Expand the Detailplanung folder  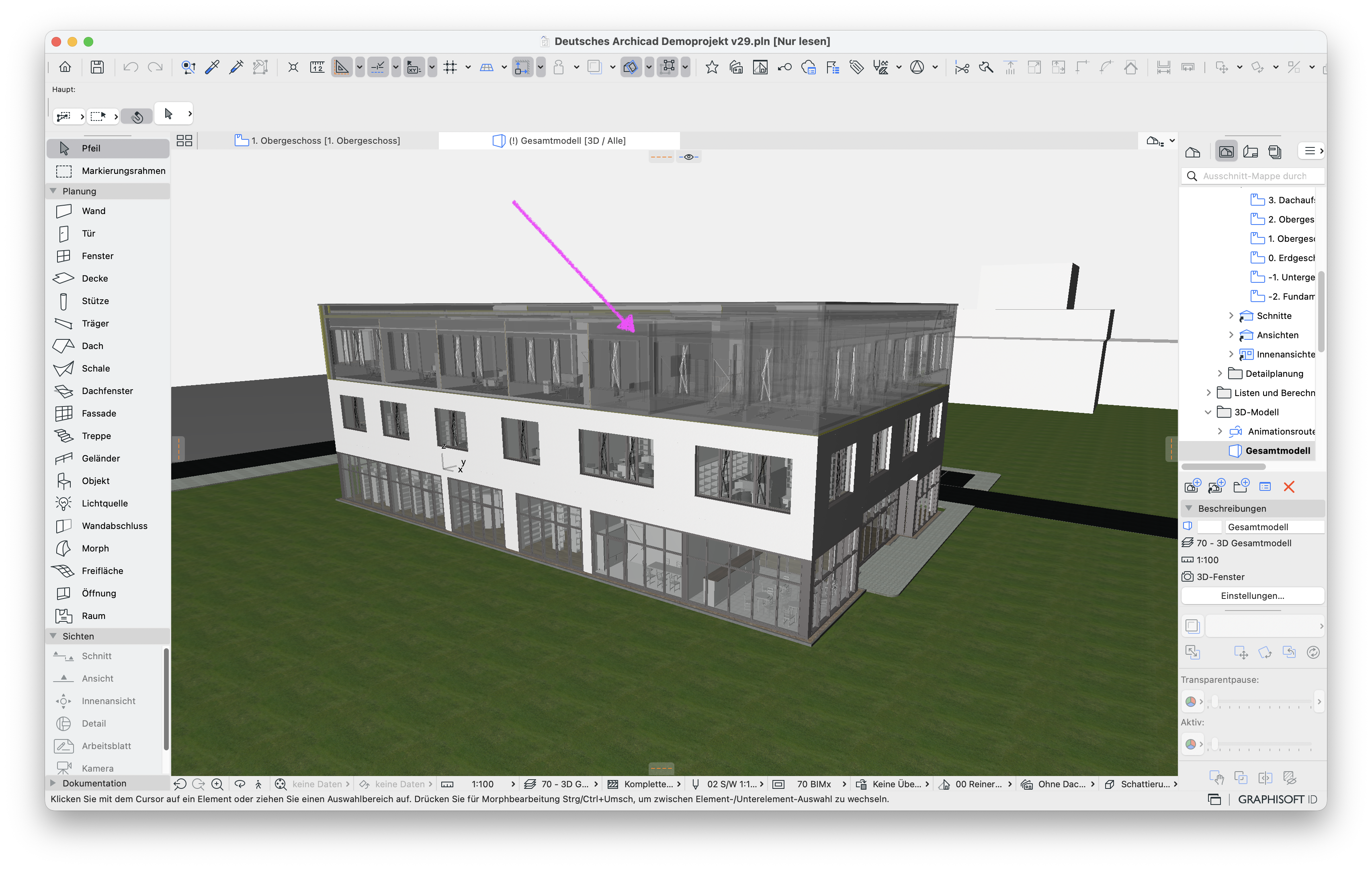[1219, 374]
